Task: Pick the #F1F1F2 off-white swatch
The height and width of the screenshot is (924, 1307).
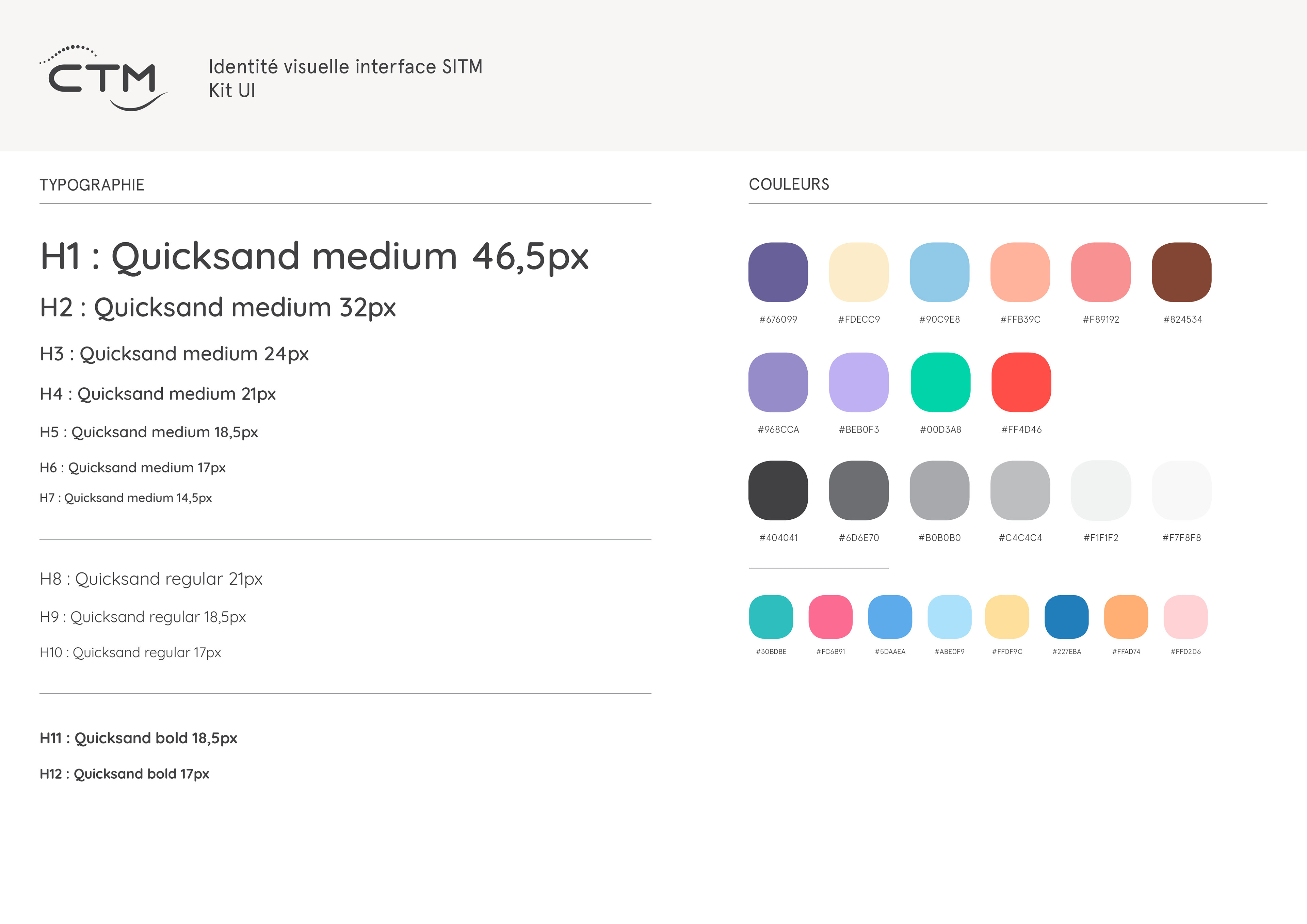Action: coord(1101,490)
